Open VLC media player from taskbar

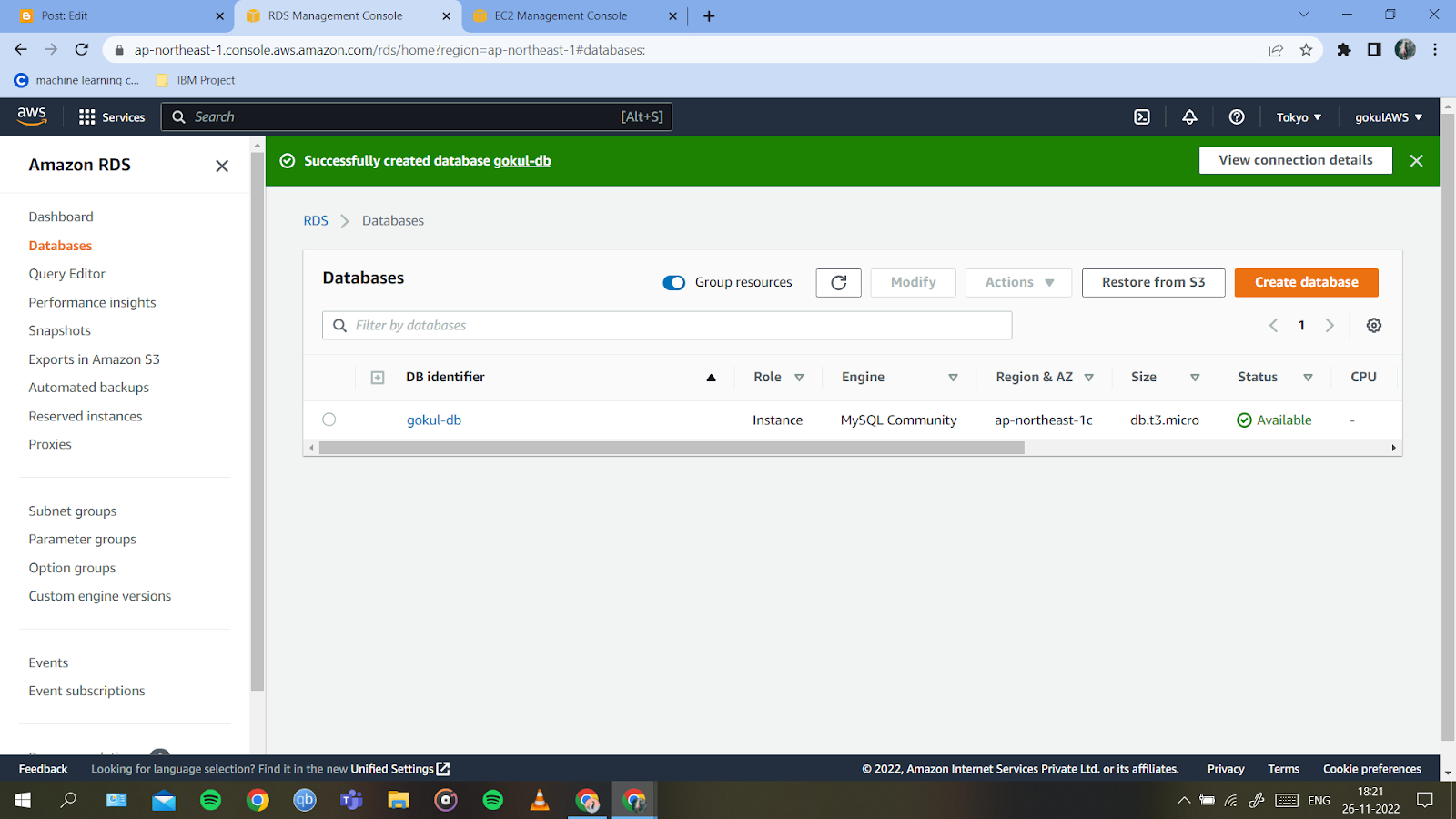click(x=540, y=801)
